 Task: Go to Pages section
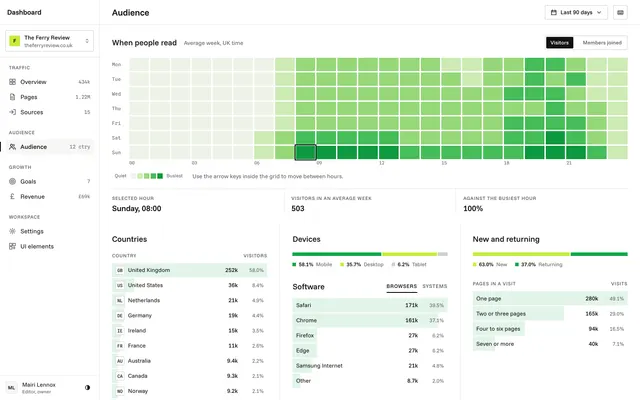coord(49,97)
